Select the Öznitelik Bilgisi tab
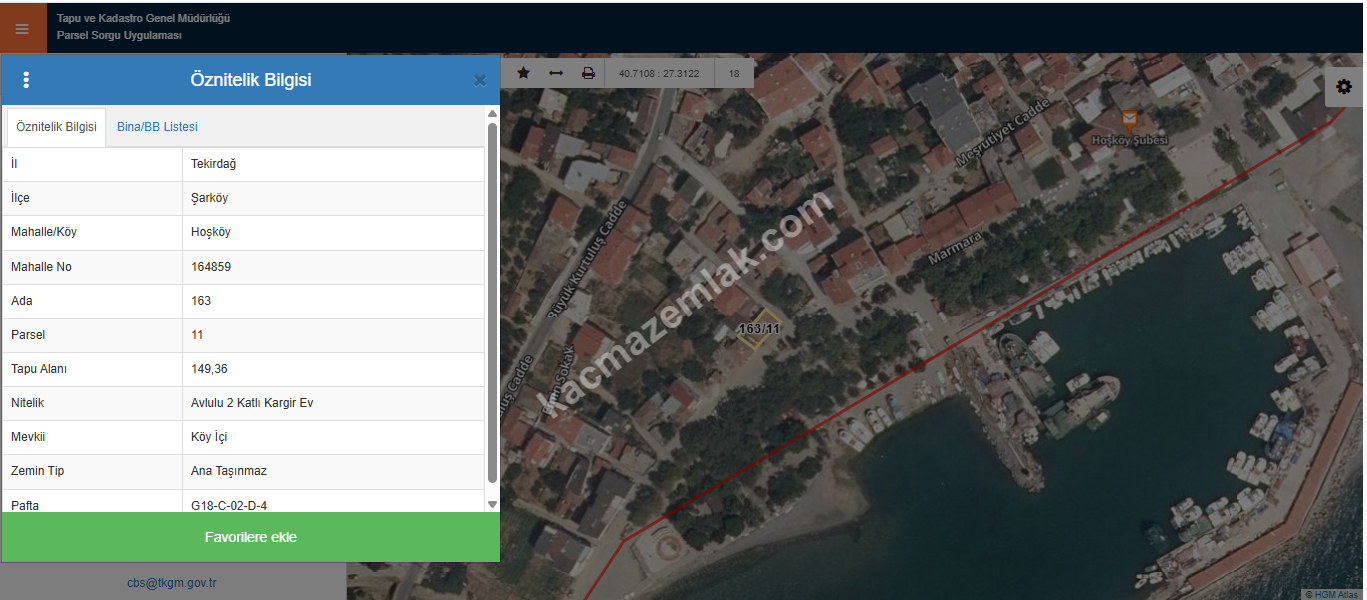 [57, 127]
